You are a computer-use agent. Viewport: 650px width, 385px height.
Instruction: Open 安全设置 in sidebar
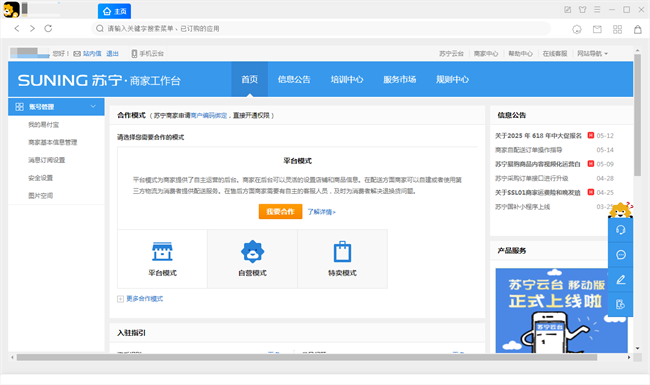point(41,178)
